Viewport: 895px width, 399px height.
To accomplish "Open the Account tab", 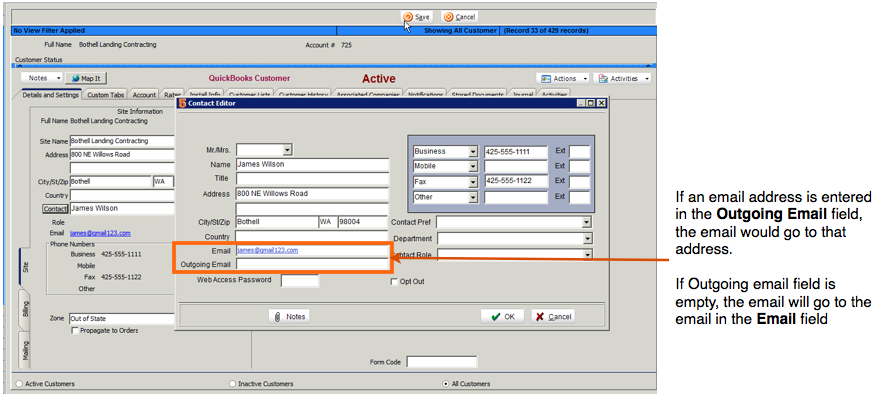I will click(x=144, y=95).
